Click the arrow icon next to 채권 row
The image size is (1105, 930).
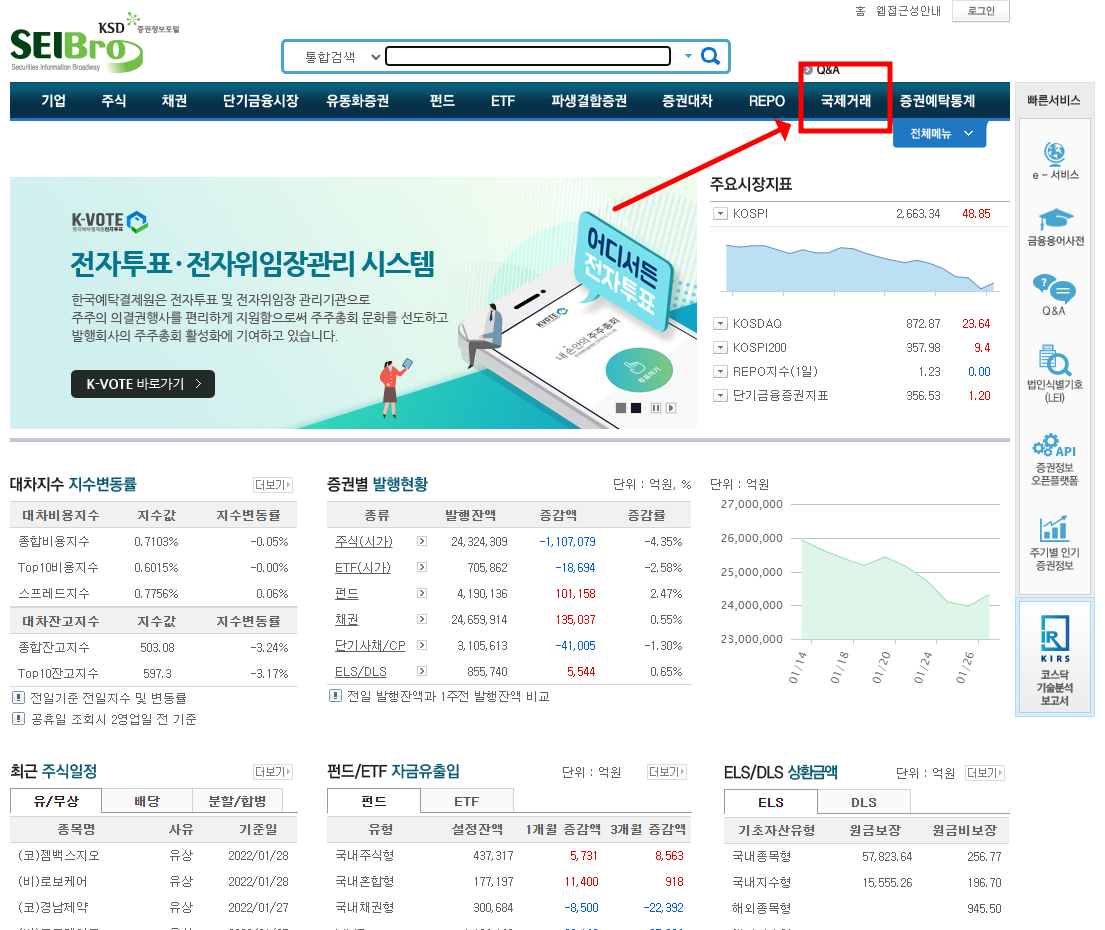coord(421,619)
